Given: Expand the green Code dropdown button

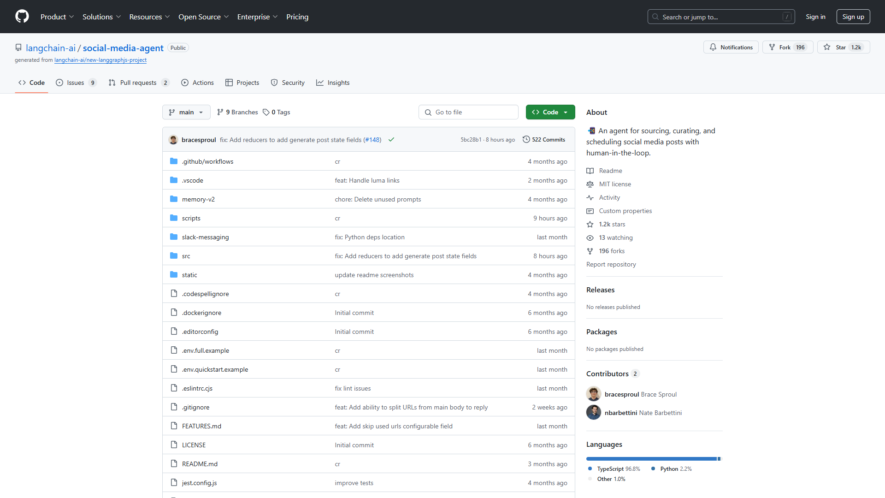Looking at the screenshot, I should click(550, 112).
